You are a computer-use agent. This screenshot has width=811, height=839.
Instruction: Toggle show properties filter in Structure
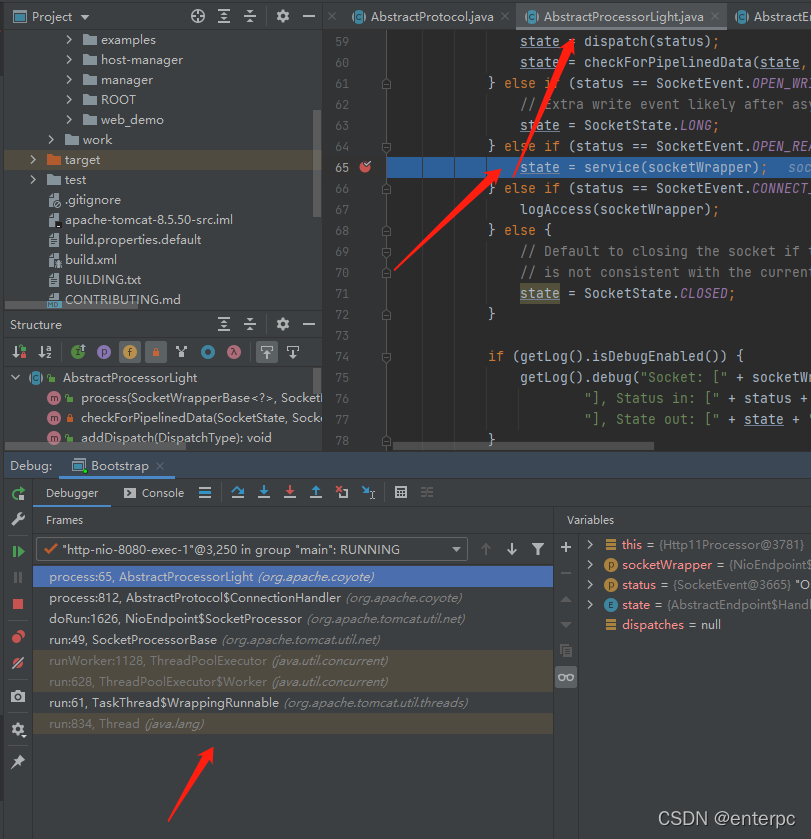pyautogui.click(x=104, y=352)
